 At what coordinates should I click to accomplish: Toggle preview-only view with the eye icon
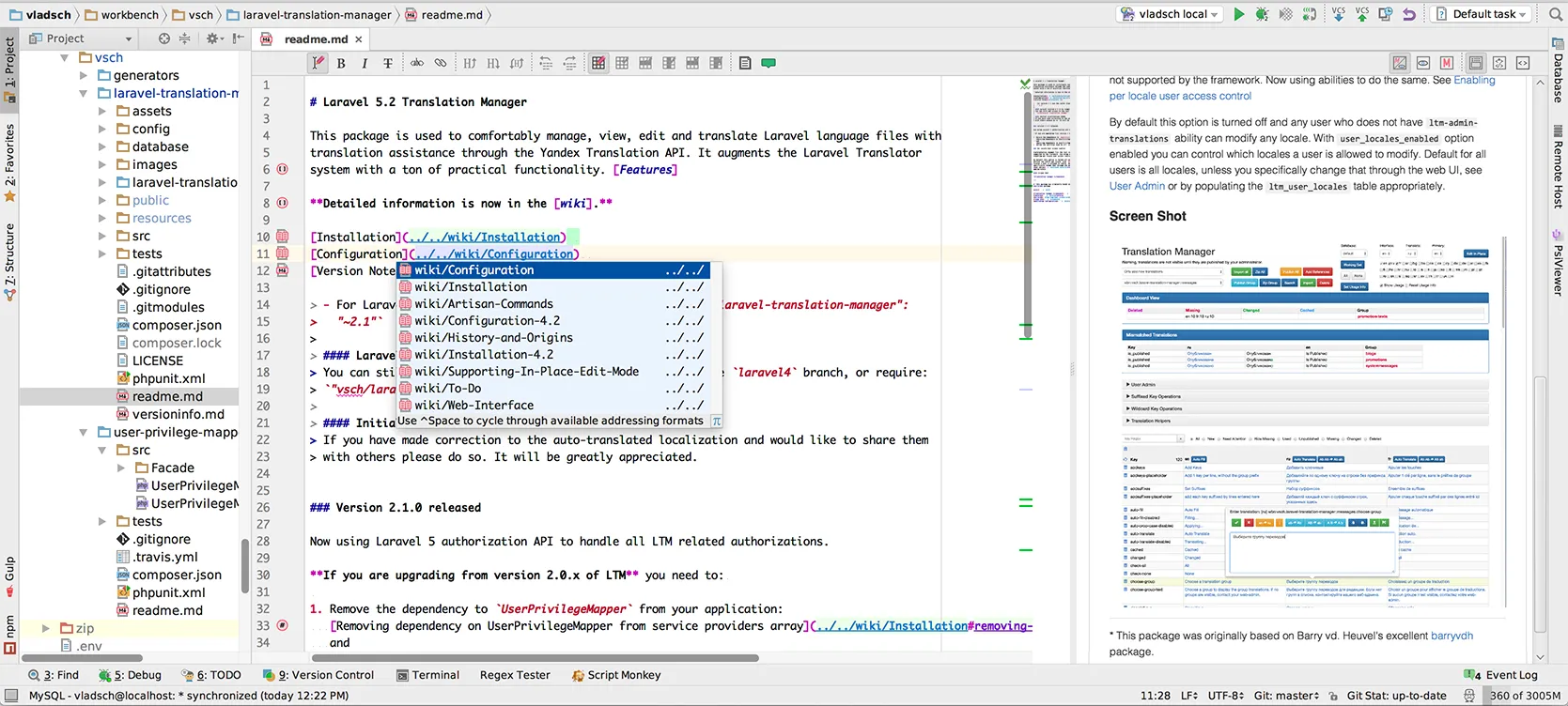point(1423,63)
